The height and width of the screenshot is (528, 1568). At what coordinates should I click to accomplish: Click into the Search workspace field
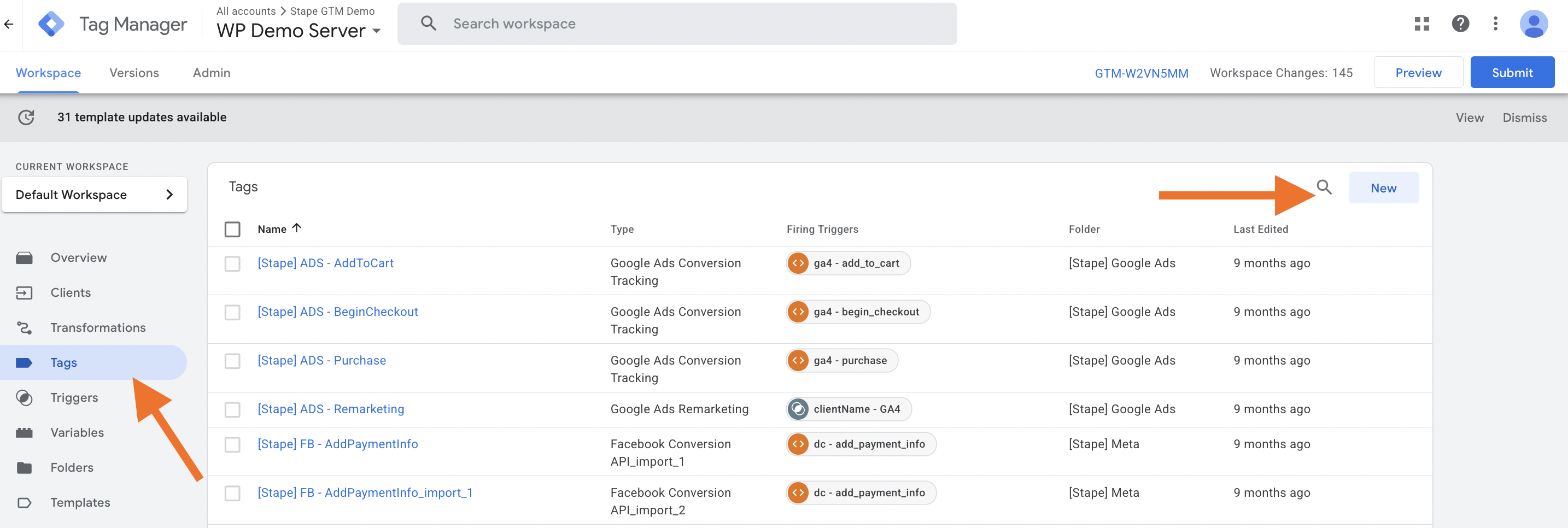pos(677,24)
